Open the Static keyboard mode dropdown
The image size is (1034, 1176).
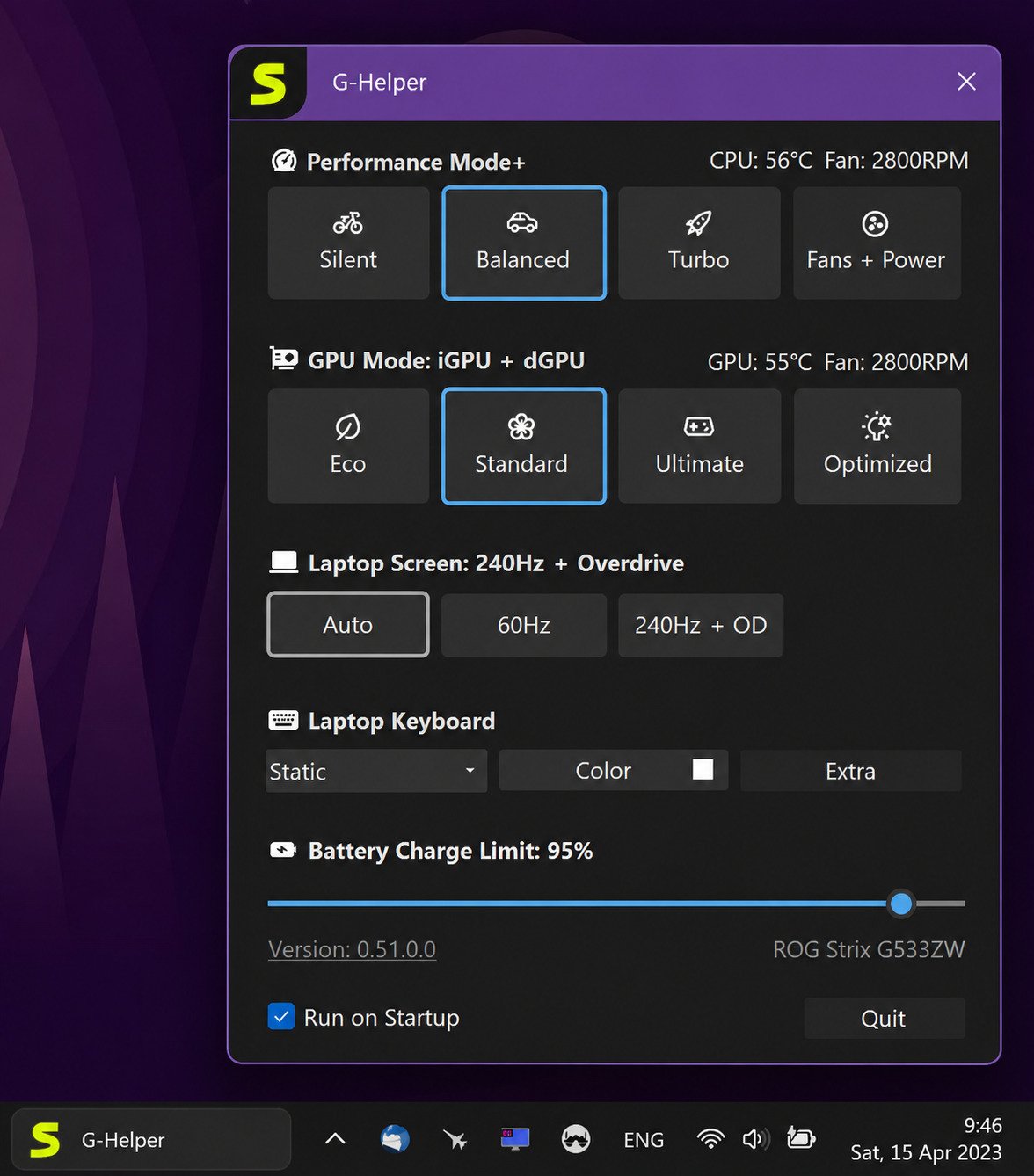coord(376,771)
